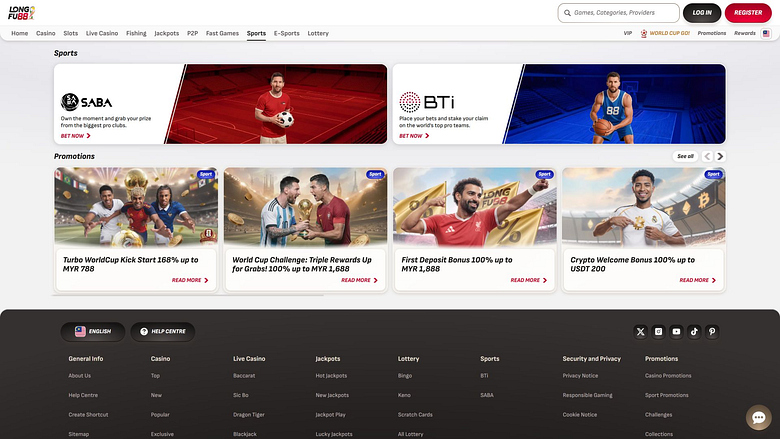780x439 pixels.
Task: Click the search magnifier icon
Action: click(567, 13)
